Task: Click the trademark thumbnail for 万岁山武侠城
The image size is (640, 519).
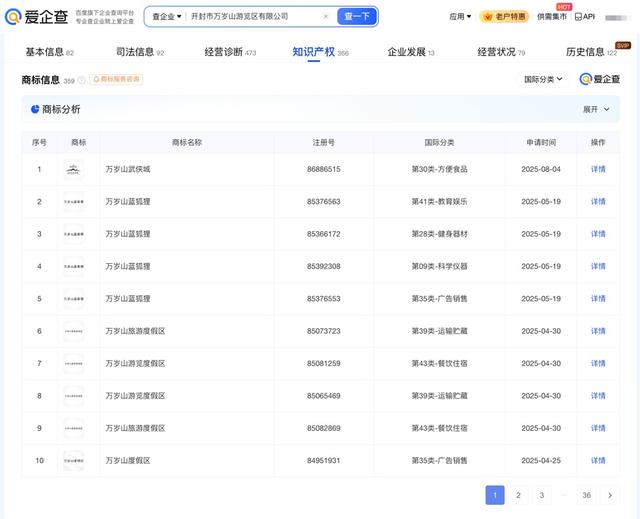Action: tap(74, 169)
